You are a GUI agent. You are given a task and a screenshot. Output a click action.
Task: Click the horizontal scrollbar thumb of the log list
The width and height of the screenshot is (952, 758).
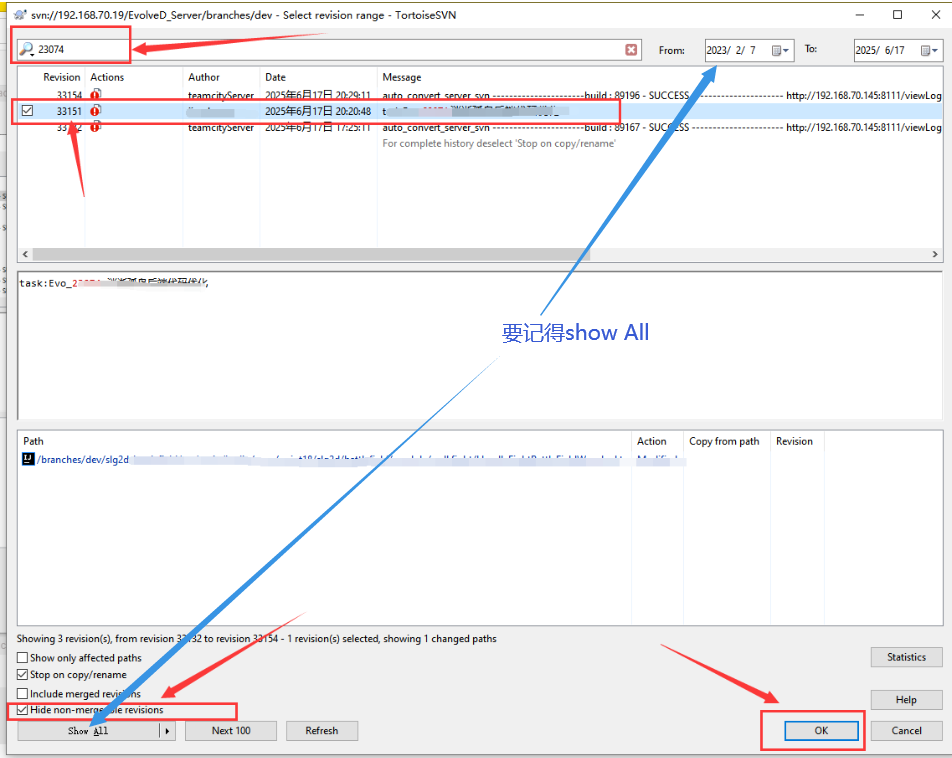pyautogui.click(x=311, y=254)
